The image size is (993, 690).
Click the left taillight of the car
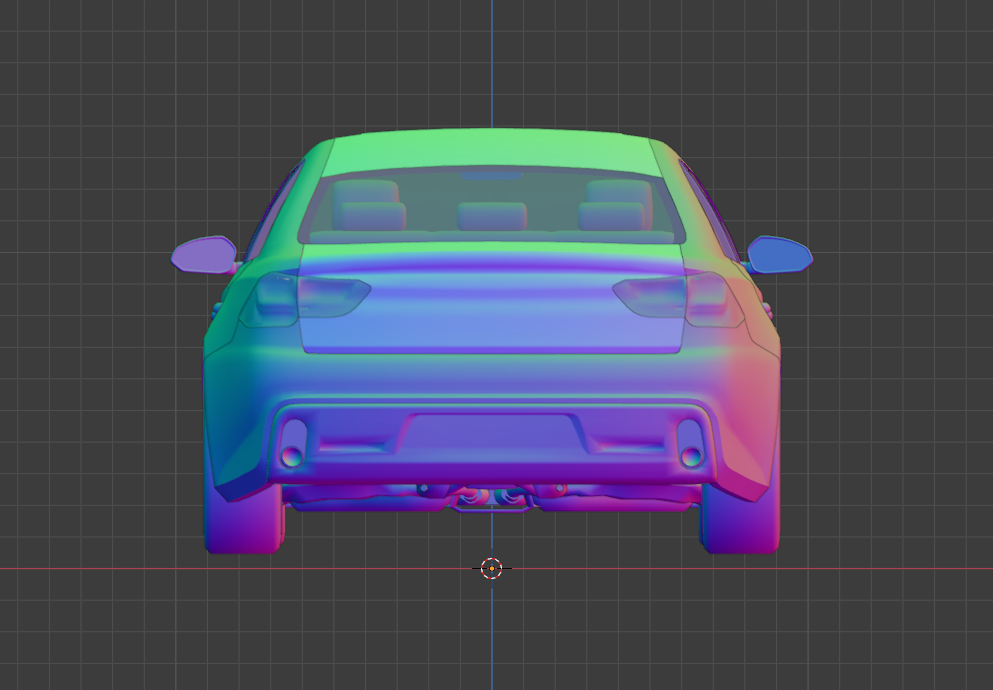(x=304, y=299)
